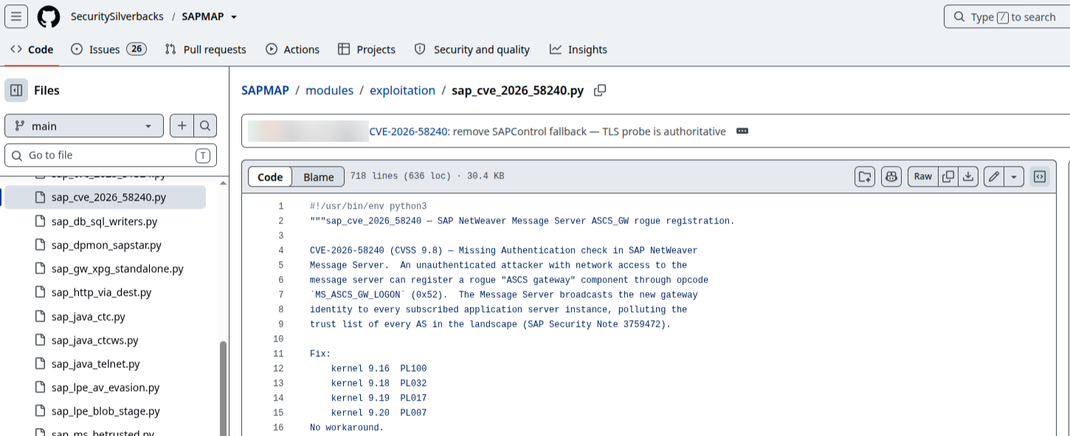The width and height of the screenshot is (1070, 436).
Task: Focus the Go to file field
Action: click(x=111, y=155)
